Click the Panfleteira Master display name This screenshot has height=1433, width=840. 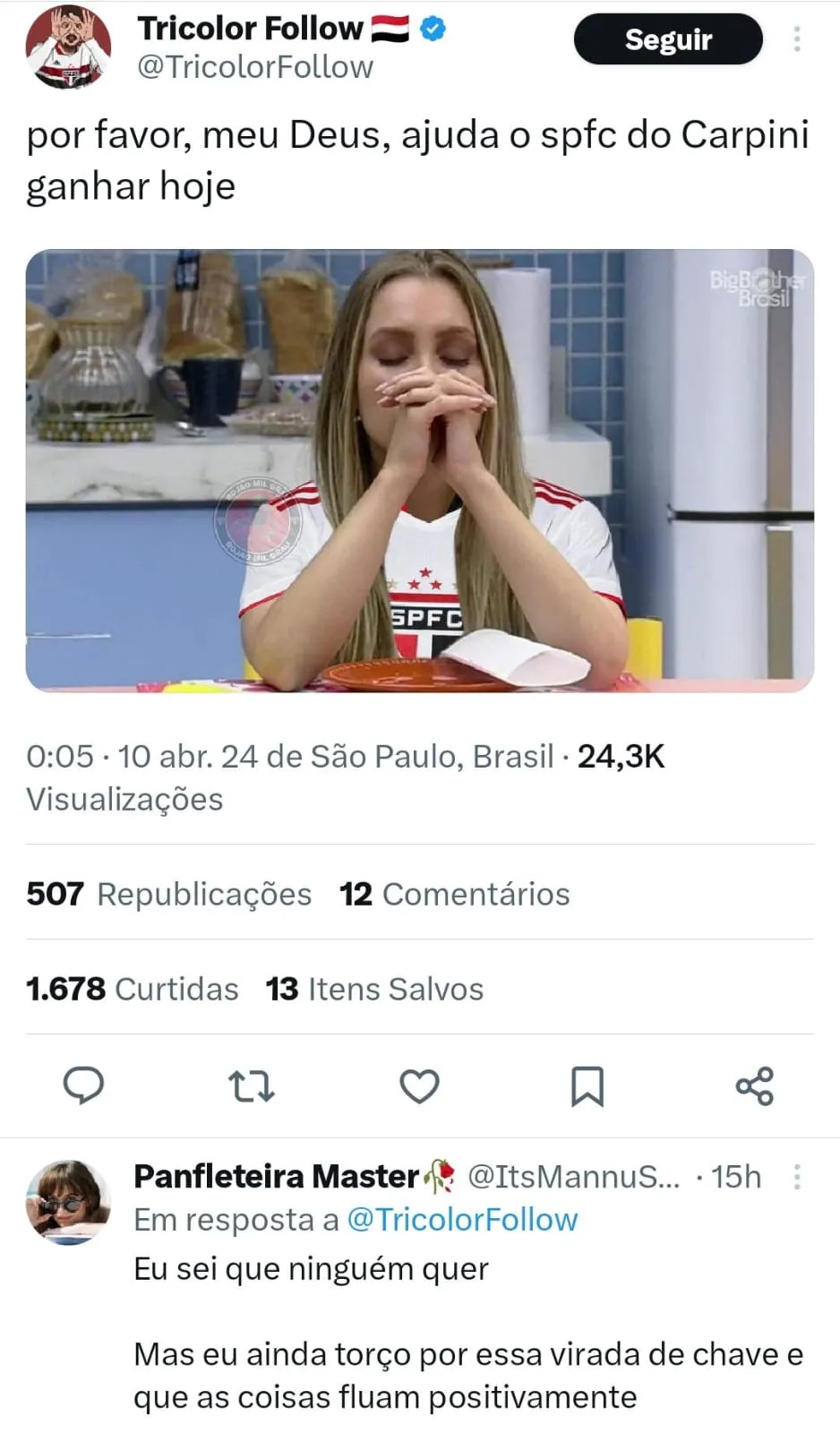(277, 1176)
